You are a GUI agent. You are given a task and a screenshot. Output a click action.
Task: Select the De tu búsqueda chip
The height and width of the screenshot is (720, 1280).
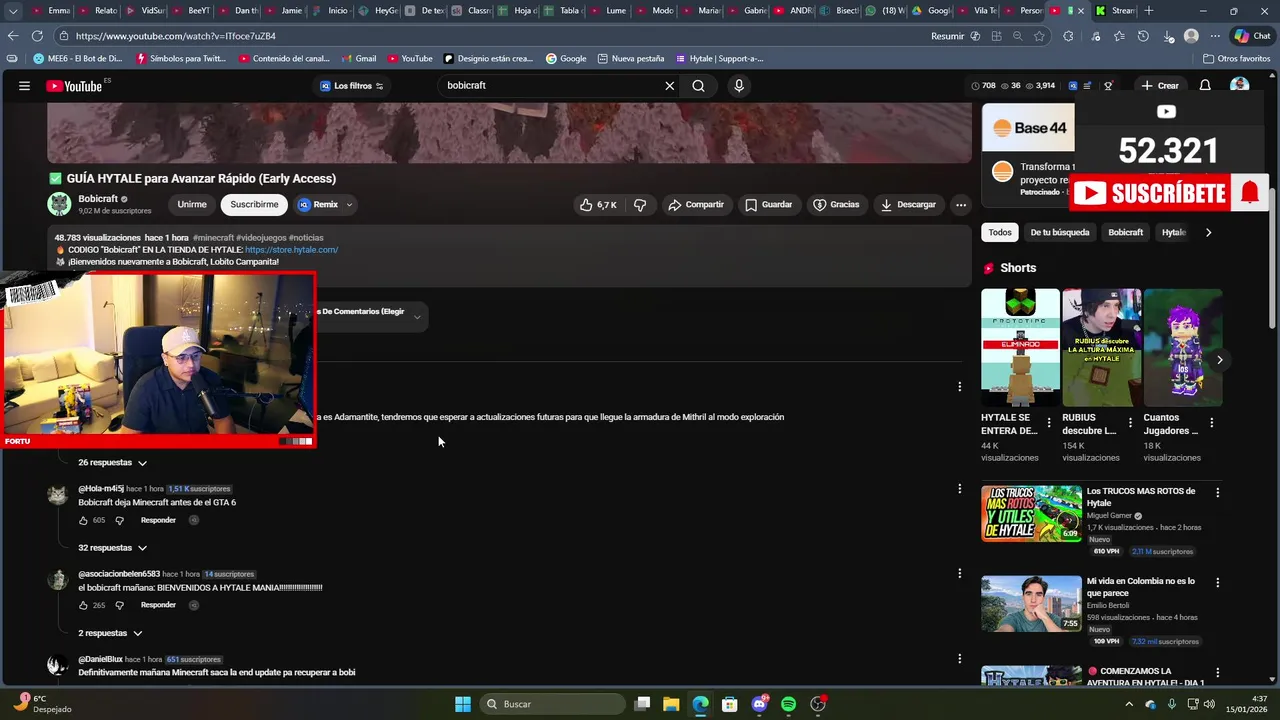pyautogui.click(x=1060, y=232)
